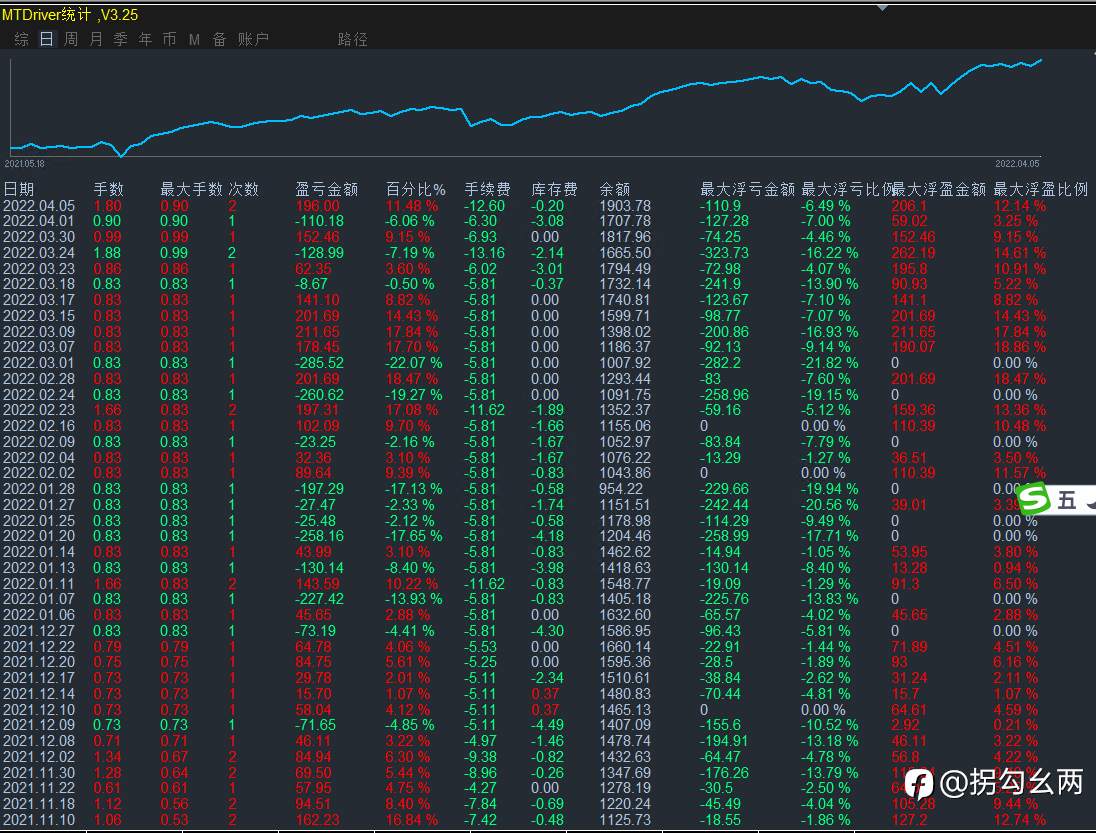Screen dimensions: 1096x833
Task: Click balance value 954.22
Action: coord(621,488)
